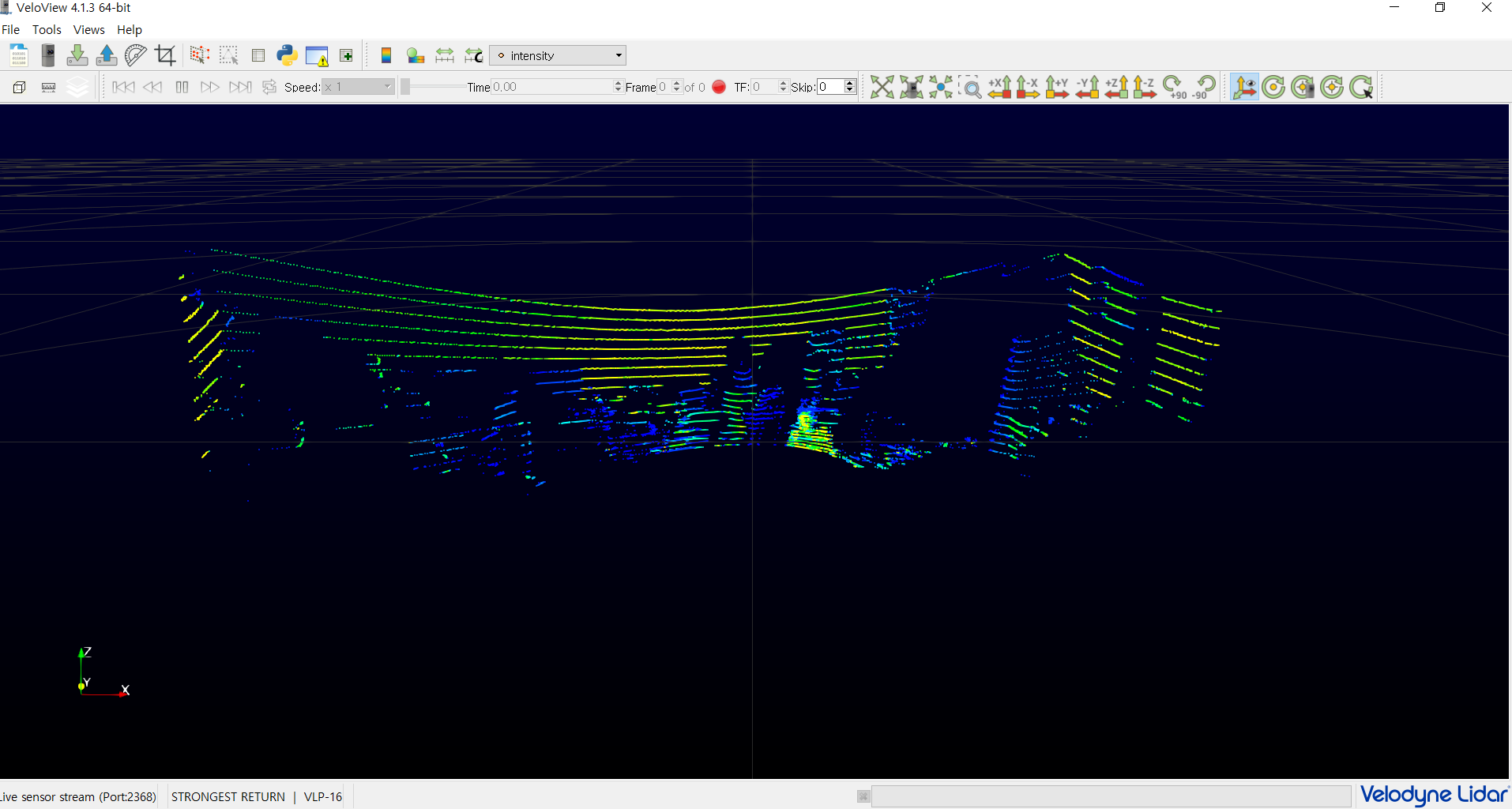Screen dimensions: 1512x809
Task: Adjust the Skip spinner arrows
Action: 850,87
